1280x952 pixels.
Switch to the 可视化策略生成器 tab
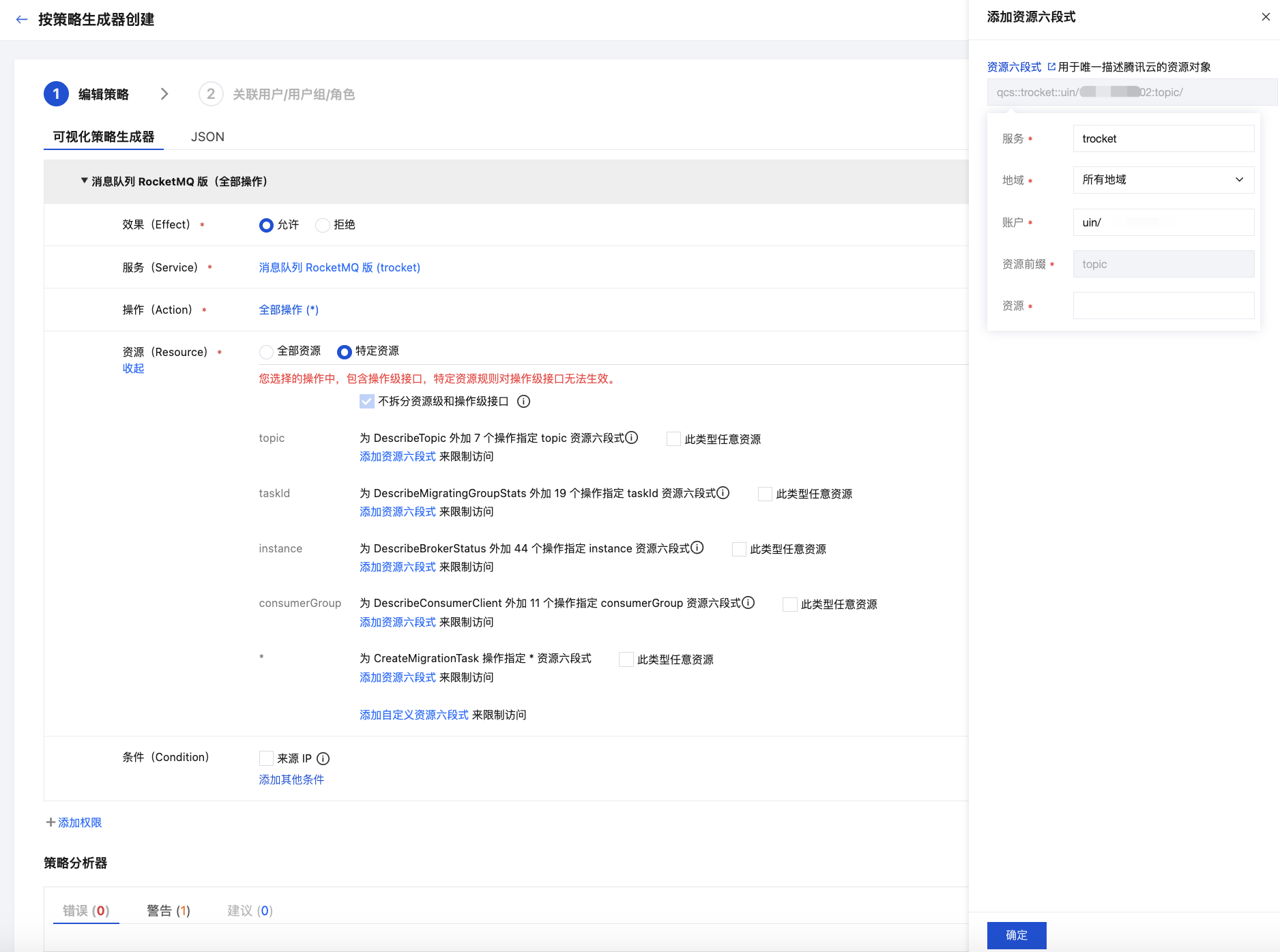(x=104, y=137)
